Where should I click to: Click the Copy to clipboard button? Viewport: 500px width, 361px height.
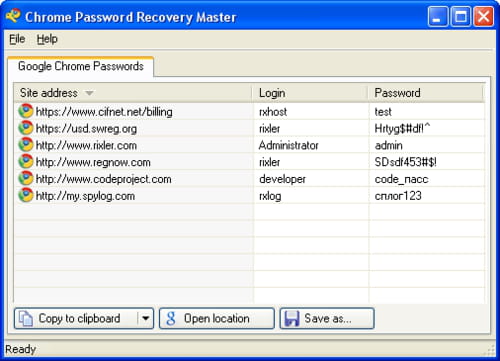click(76, 318)
